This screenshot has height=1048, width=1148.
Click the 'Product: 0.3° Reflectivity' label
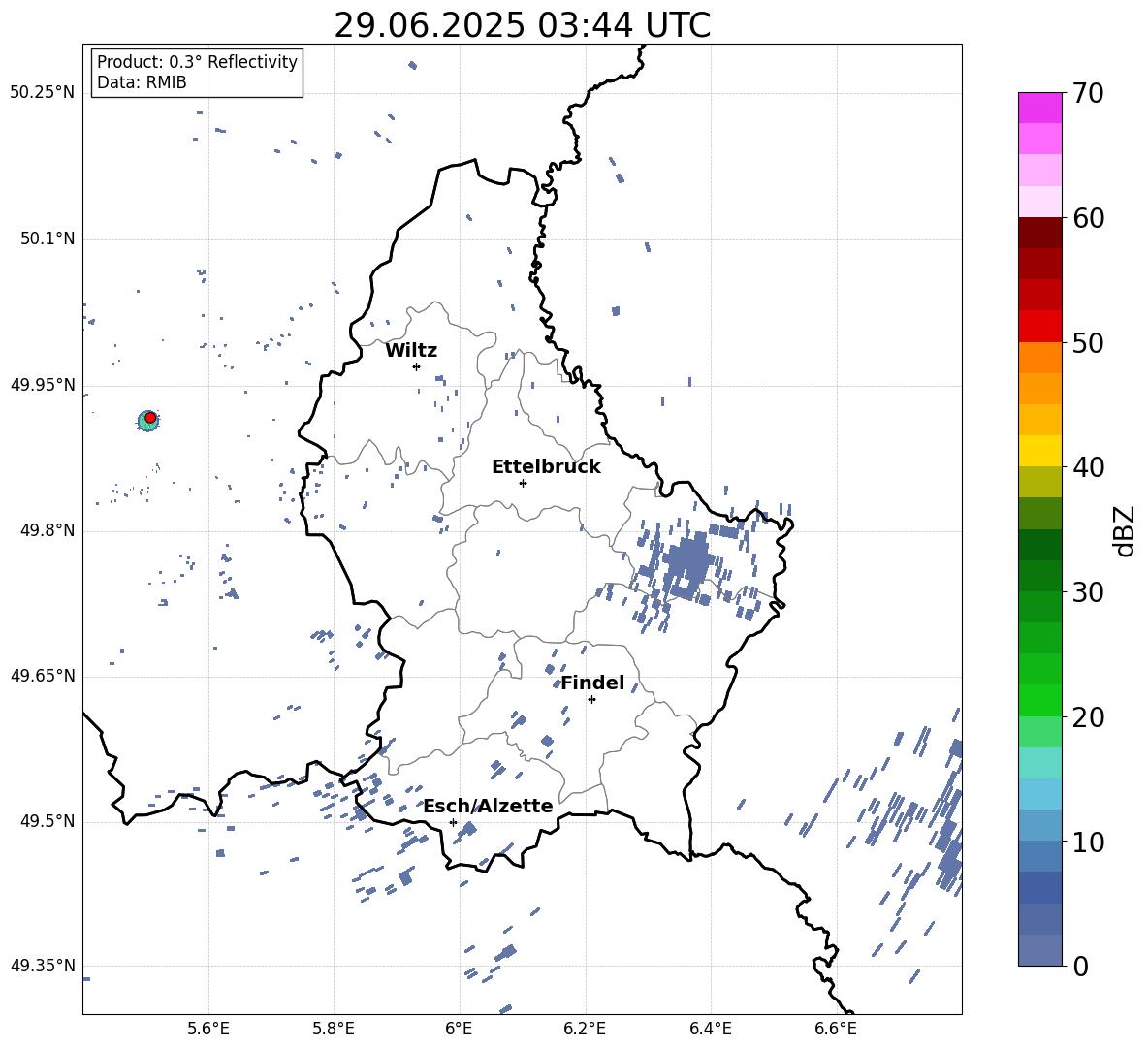coord(197,61)
